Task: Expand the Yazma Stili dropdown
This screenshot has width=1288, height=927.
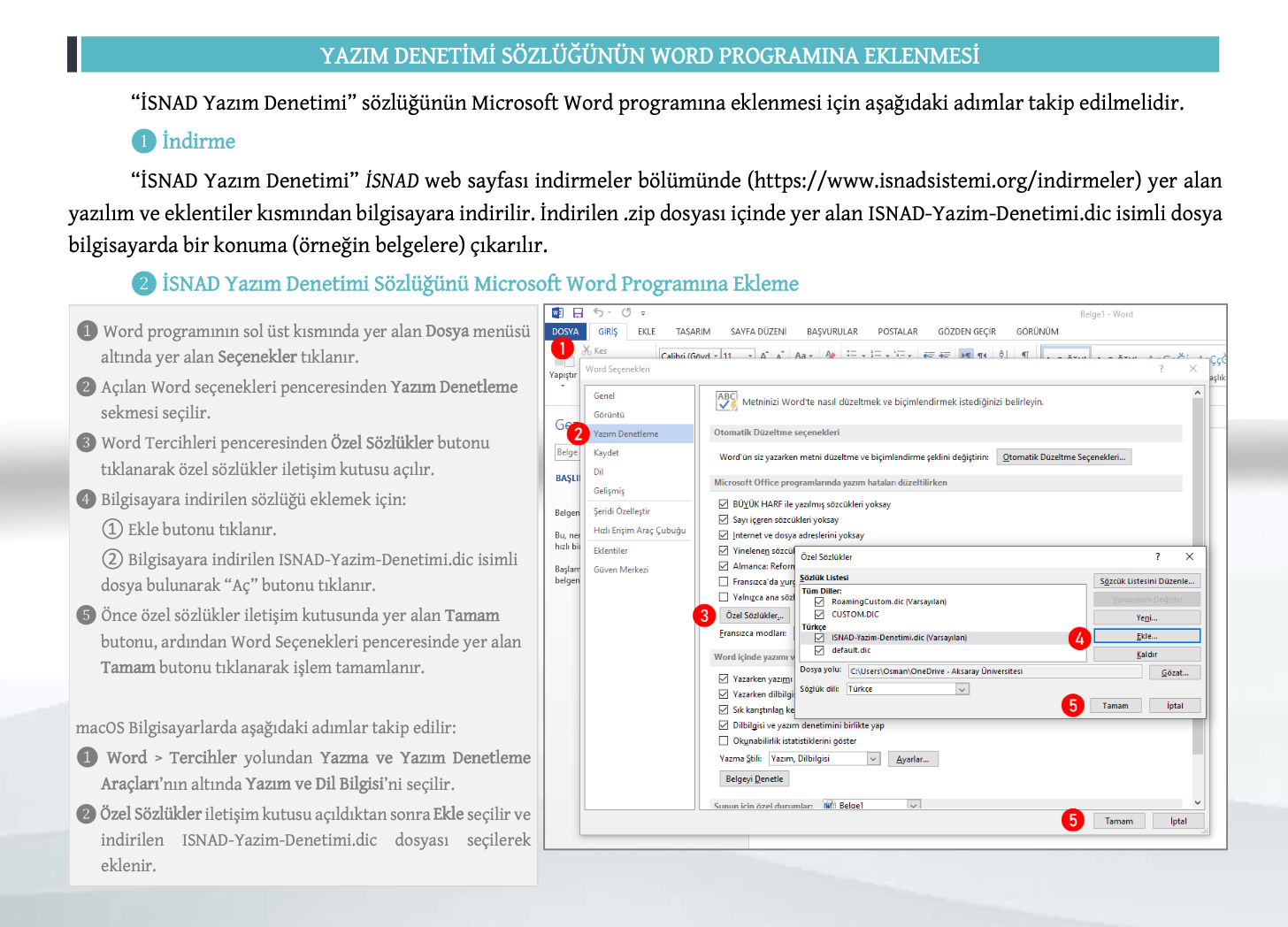Action: click(873, 759)
